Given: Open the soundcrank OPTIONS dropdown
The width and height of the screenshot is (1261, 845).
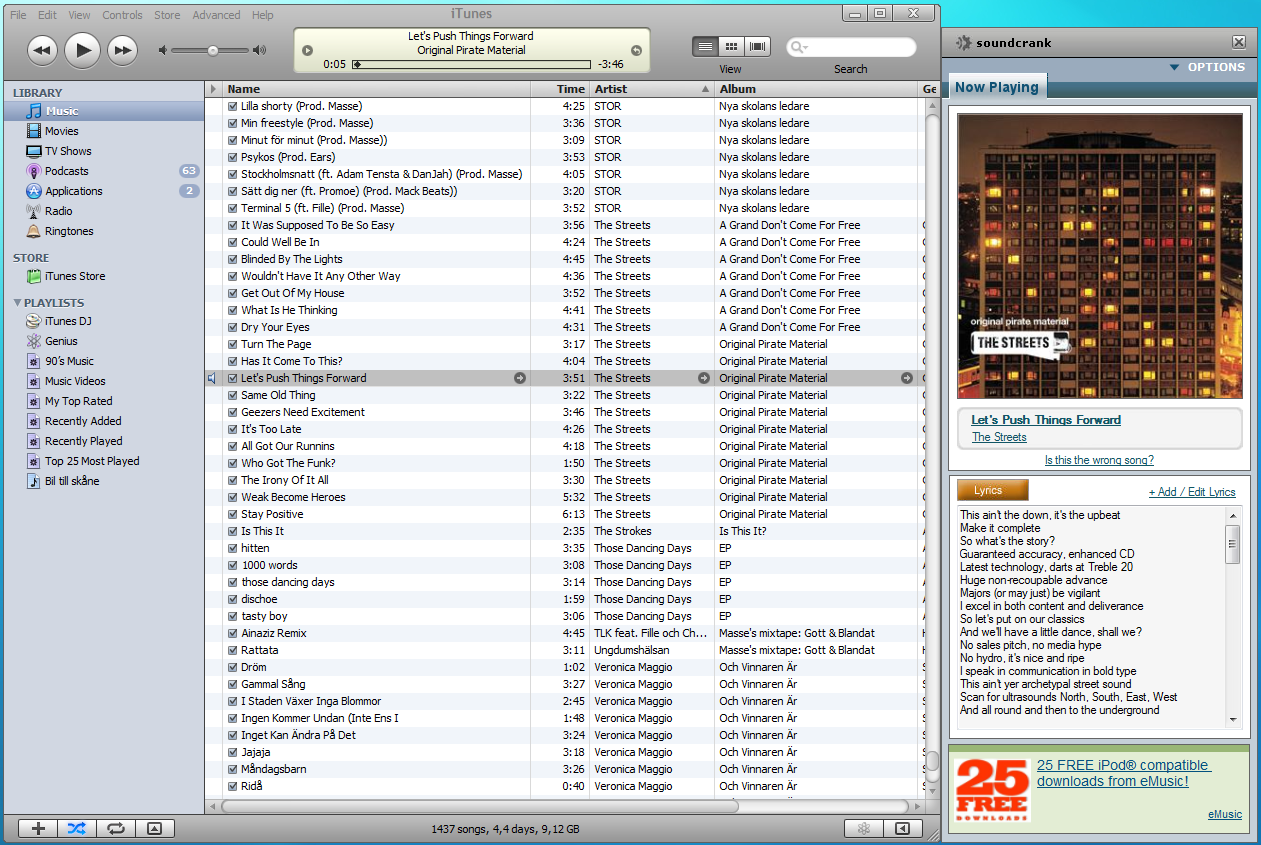Looking at the screenshot, I should [1207, 67].
